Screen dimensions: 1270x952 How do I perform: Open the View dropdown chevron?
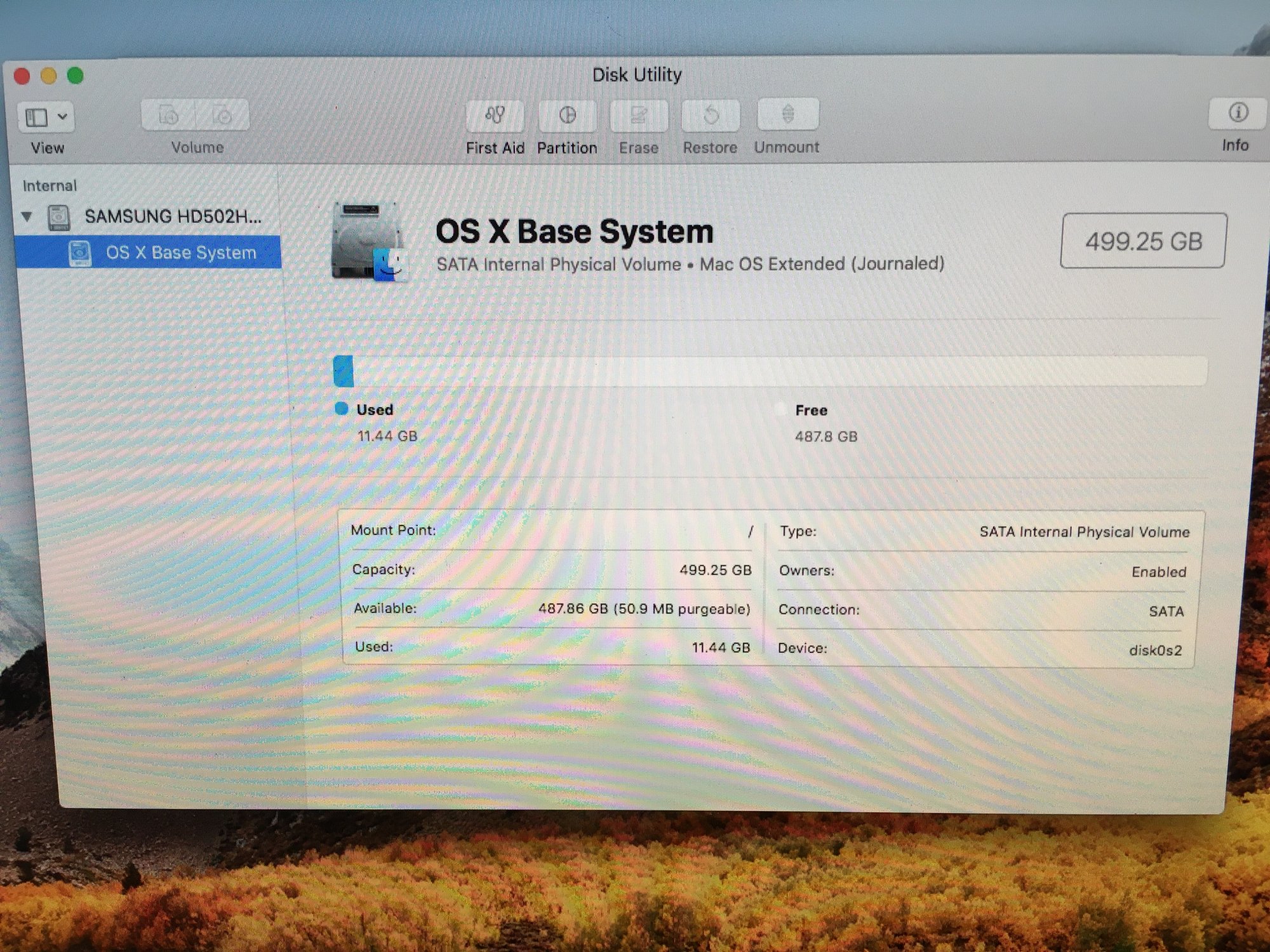[62, 117]
